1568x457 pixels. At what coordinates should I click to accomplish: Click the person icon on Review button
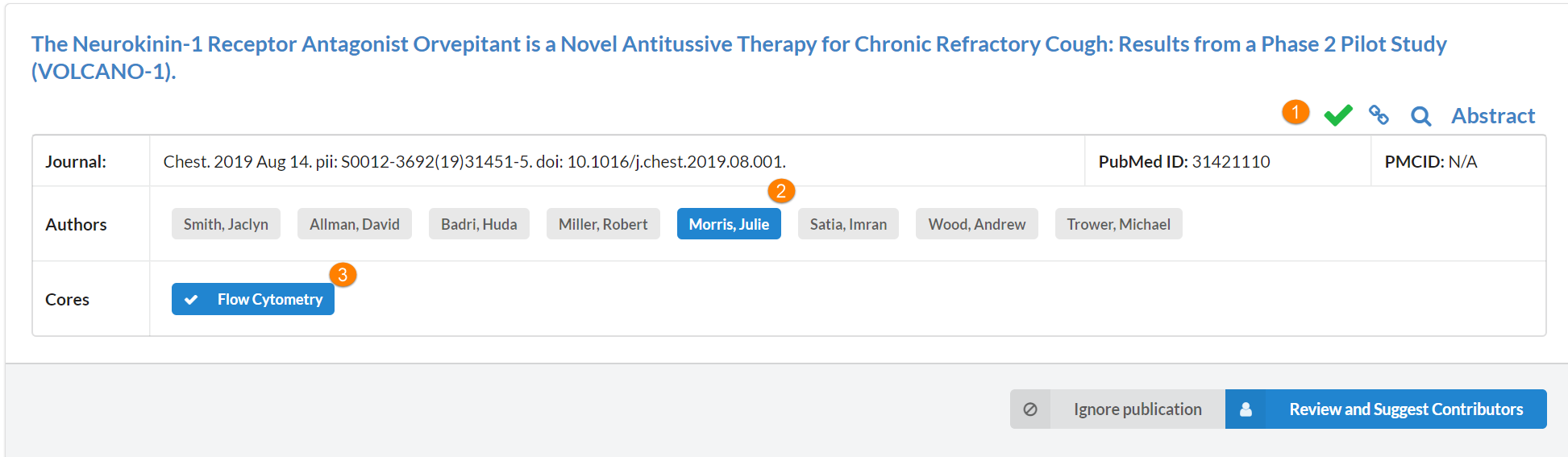point(1246,409)
